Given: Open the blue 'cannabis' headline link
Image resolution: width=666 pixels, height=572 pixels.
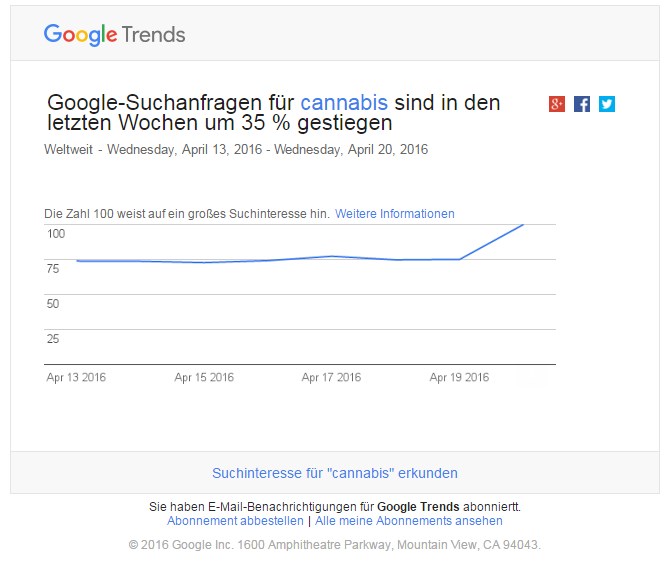Looking at the screenshot, I should (344, 103).
